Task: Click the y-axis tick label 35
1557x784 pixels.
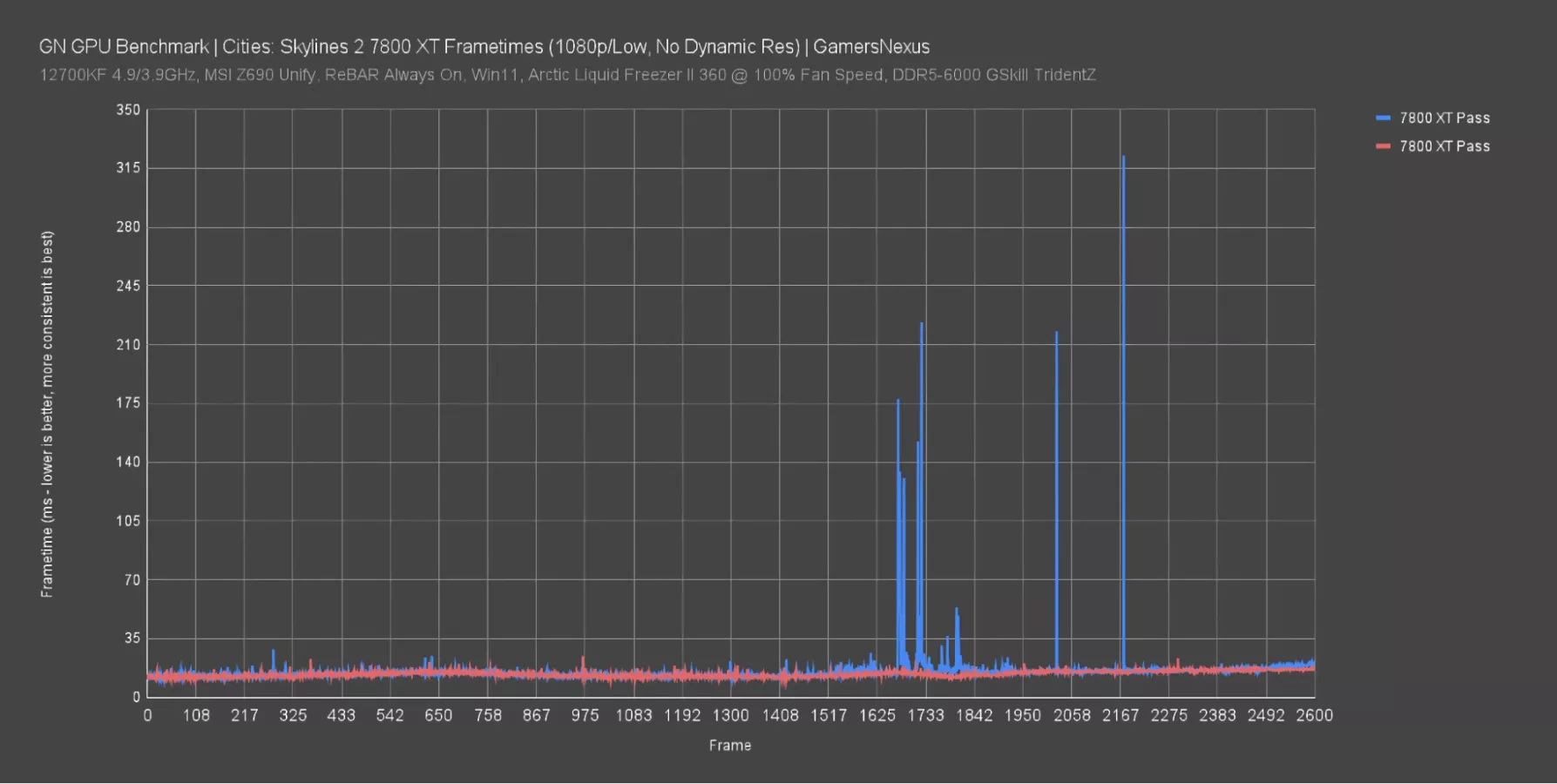Action: [x=132, y=639]
